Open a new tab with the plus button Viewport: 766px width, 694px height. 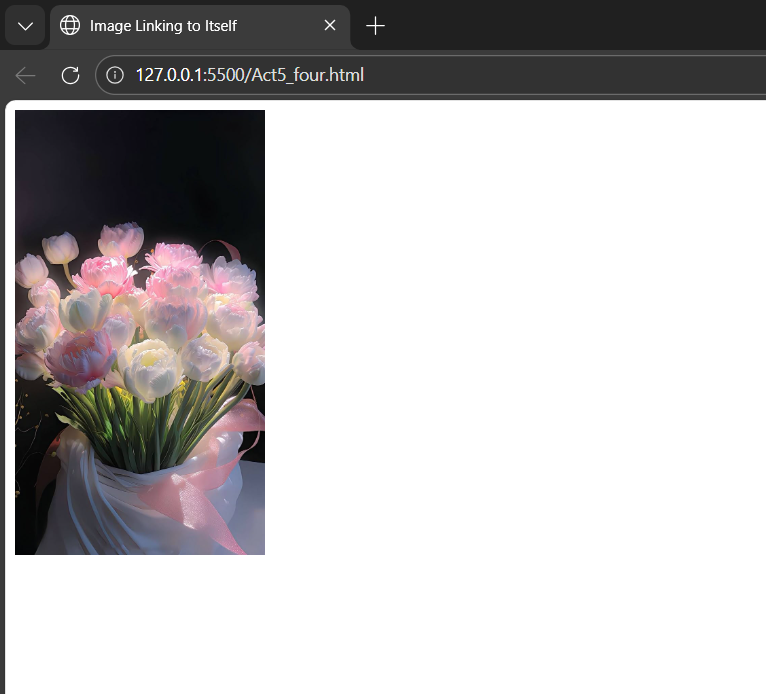pyautogui.click(x=375, y=26)
